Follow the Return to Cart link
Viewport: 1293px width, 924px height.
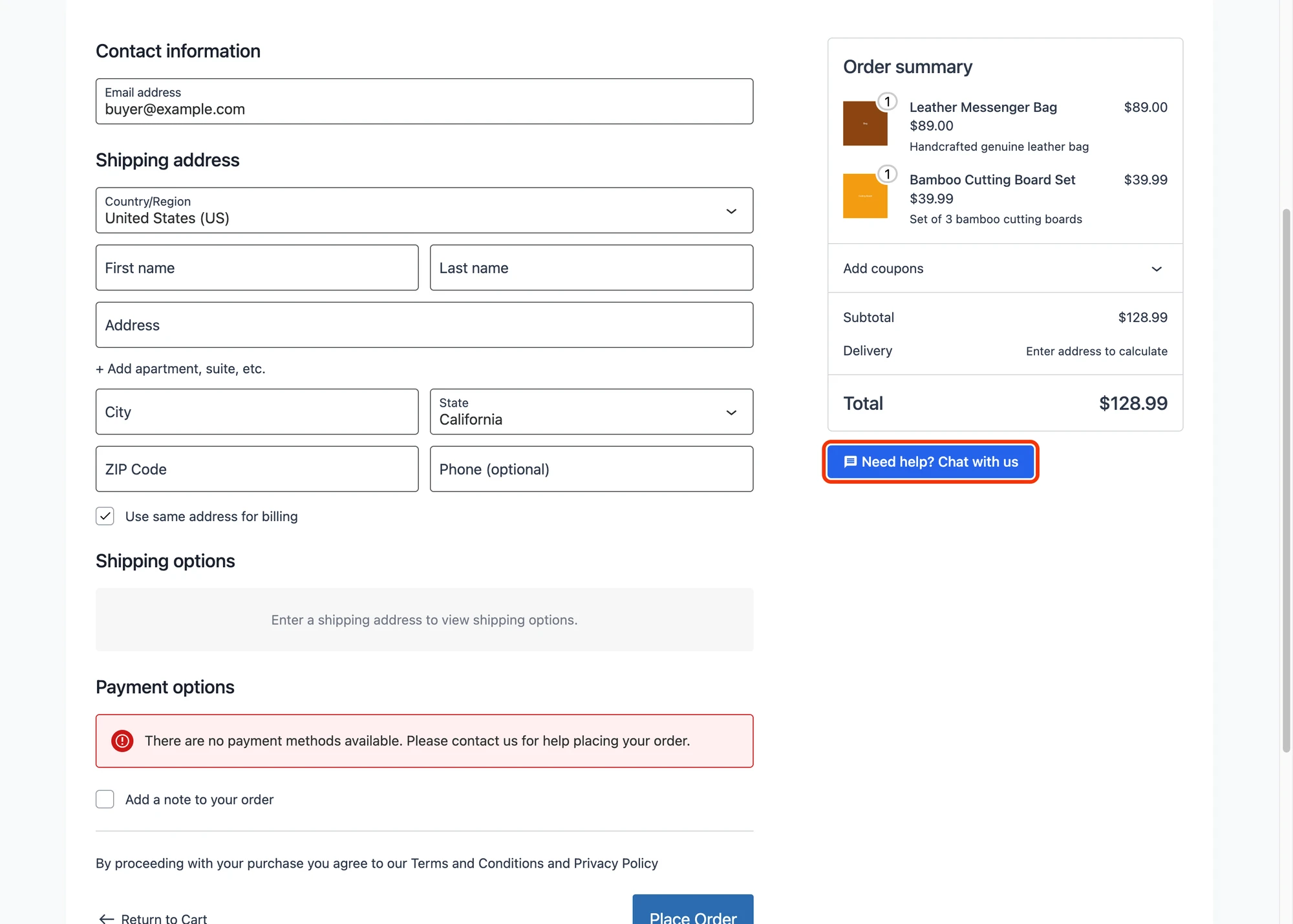pos(153,918)
